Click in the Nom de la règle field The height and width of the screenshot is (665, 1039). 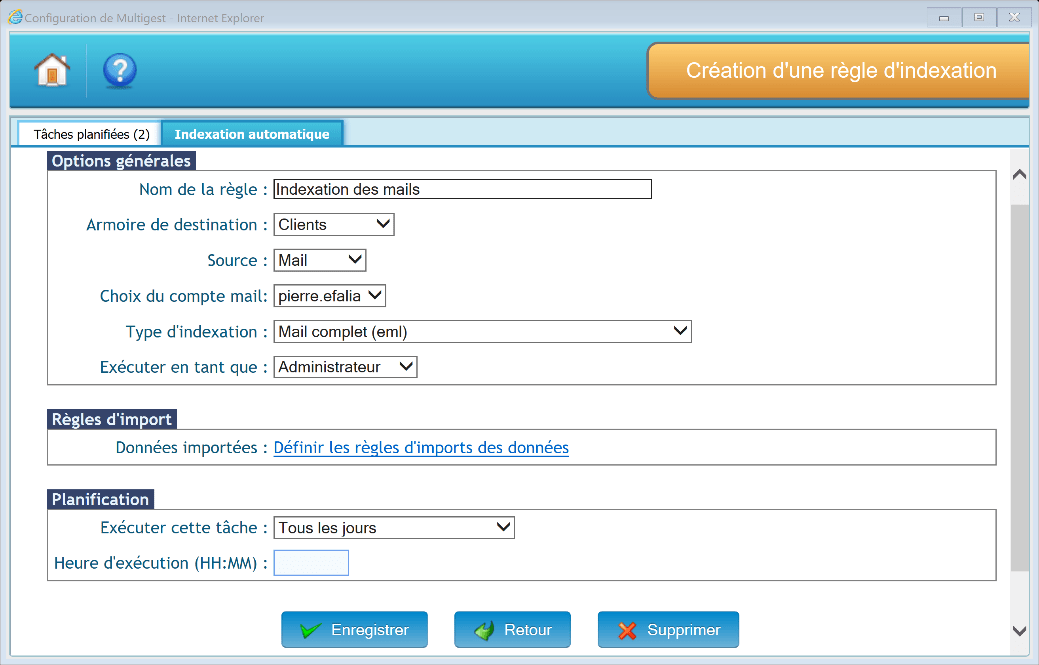click(462, 189)
